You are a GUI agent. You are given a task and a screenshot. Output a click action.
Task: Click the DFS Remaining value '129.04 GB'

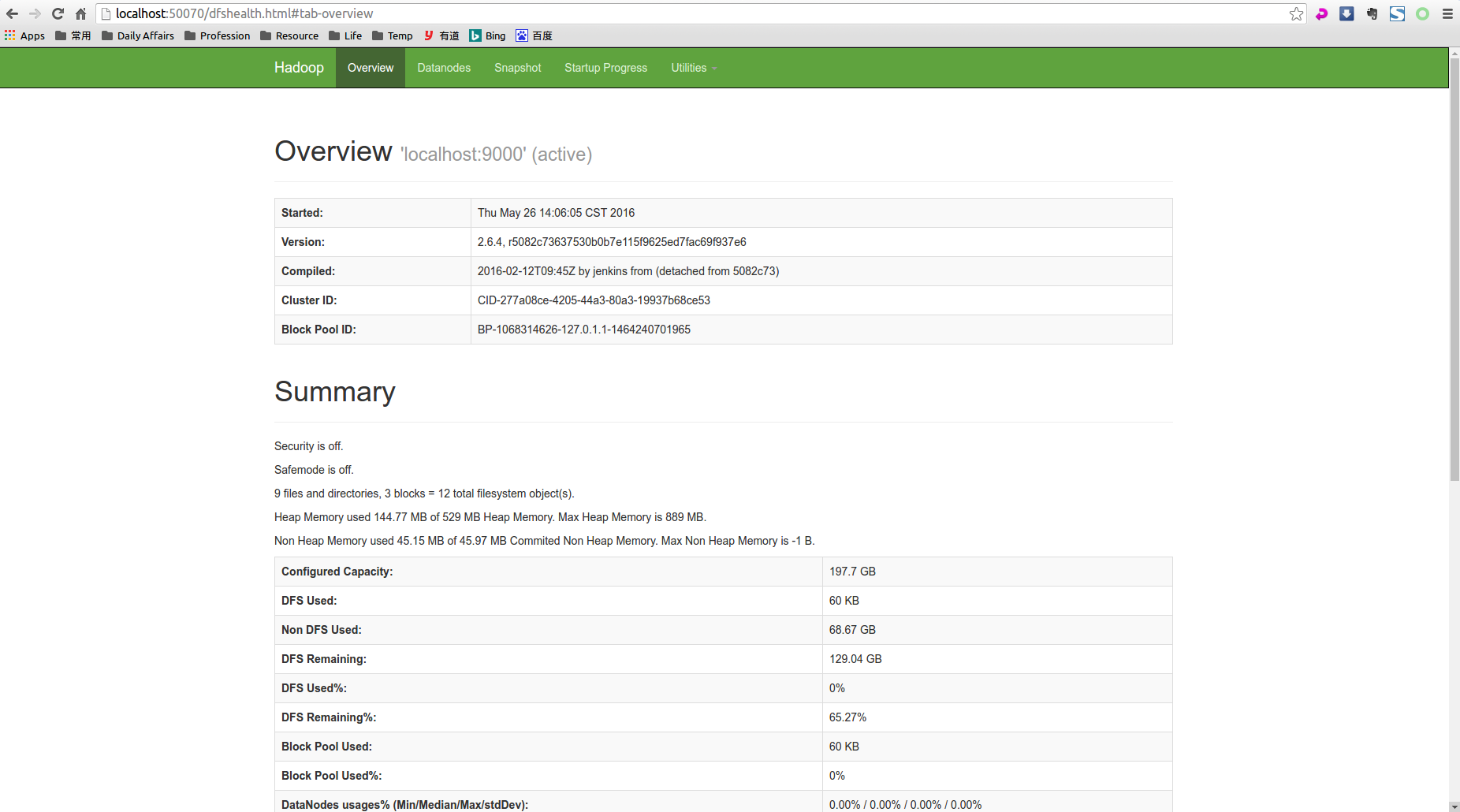(x=855, y=659)
